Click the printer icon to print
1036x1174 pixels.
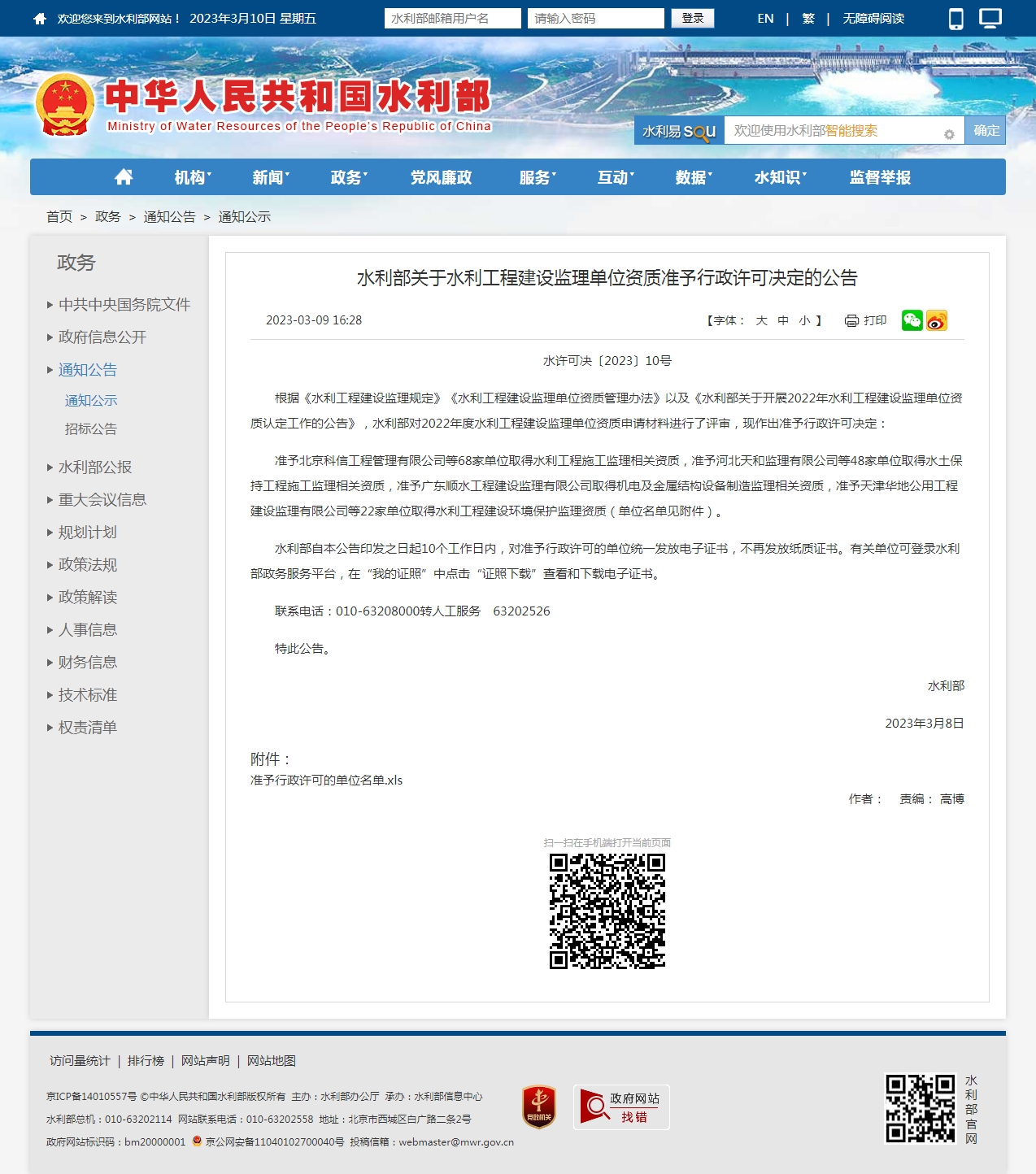852,320
